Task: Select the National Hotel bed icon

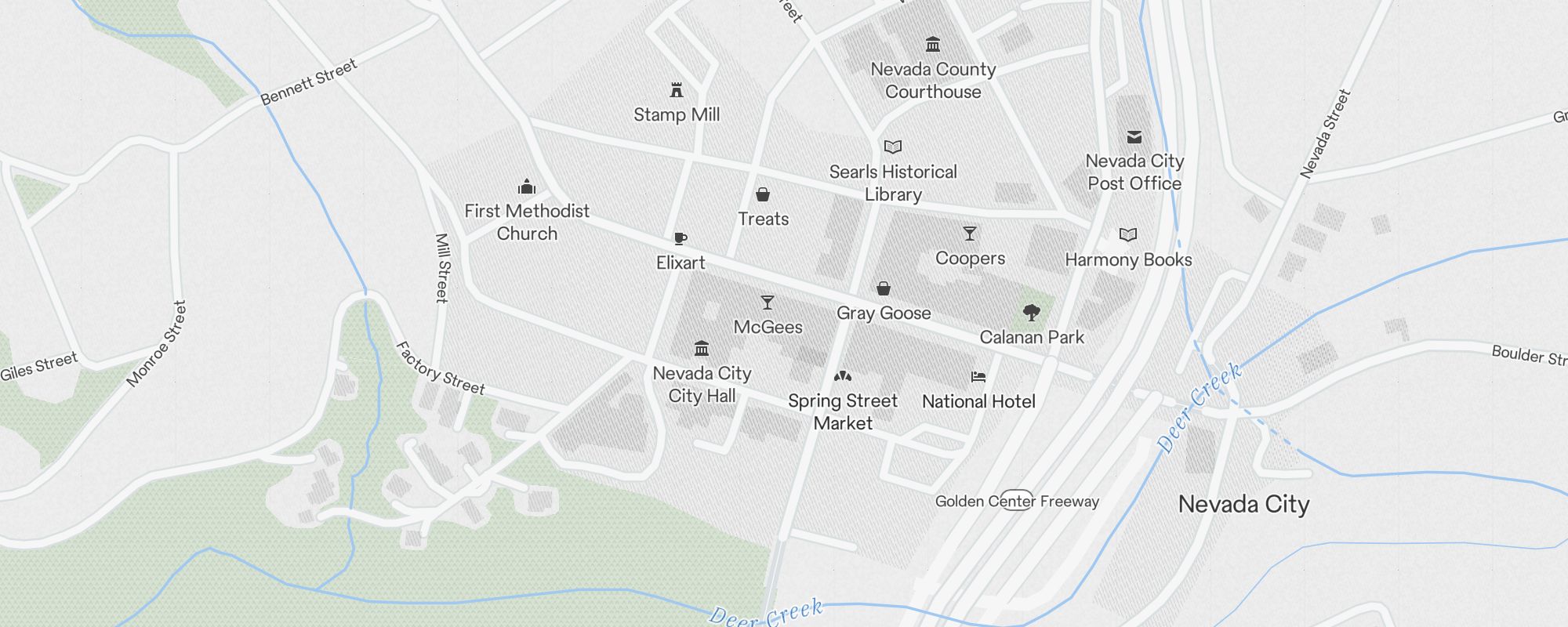Action: (978, 377)
